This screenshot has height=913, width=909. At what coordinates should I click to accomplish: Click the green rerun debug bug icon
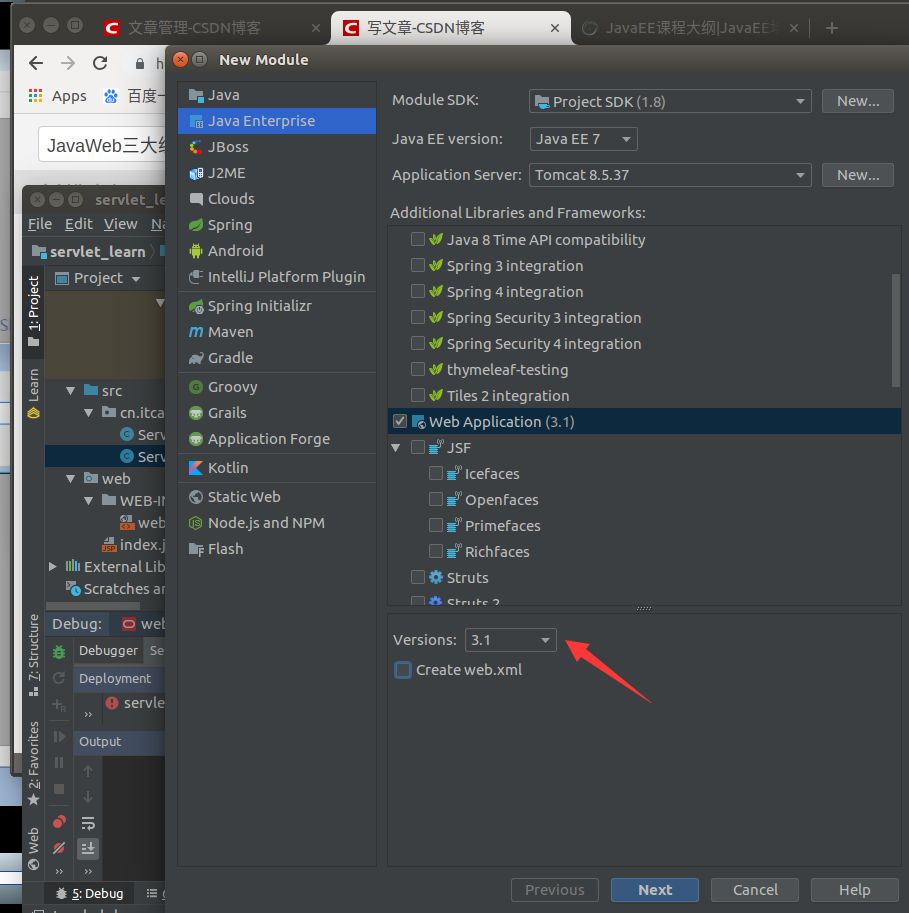point(59,652)
